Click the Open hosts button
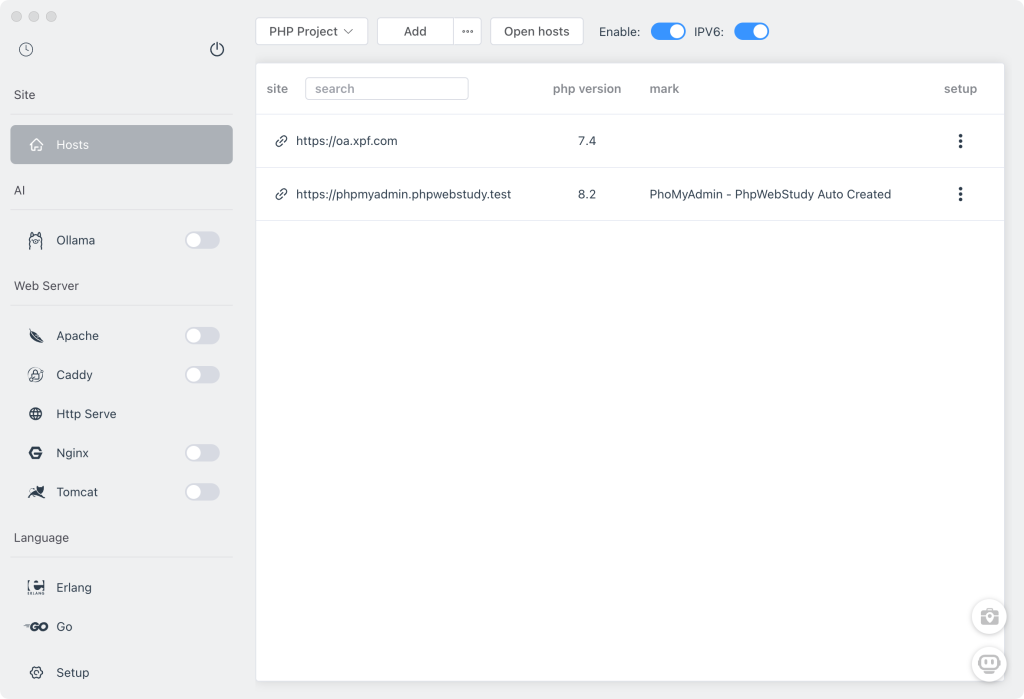Screen dimensions: 1024x699 point(536,31)
